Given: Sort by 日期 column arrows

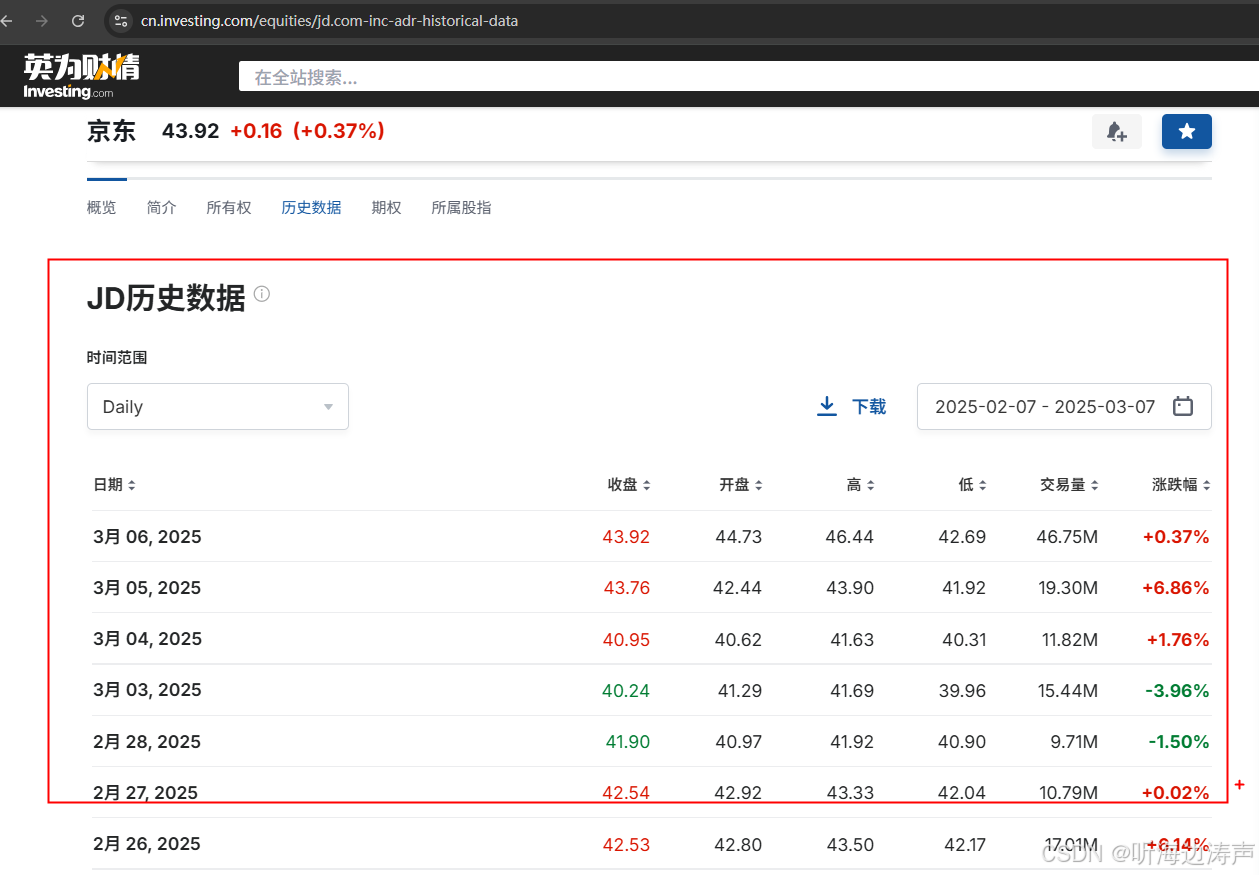Looking at the screenshot, I should pos(132,485).
